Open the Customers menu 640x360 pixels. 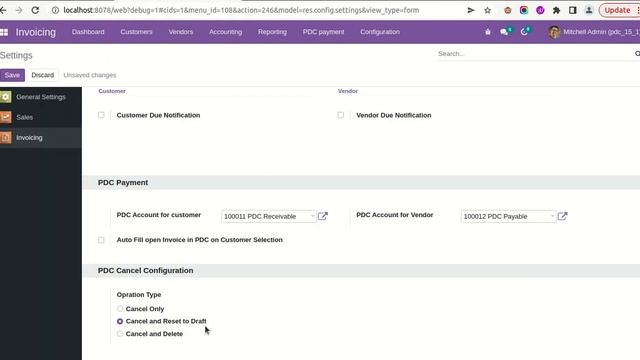(x=136, y=32)
